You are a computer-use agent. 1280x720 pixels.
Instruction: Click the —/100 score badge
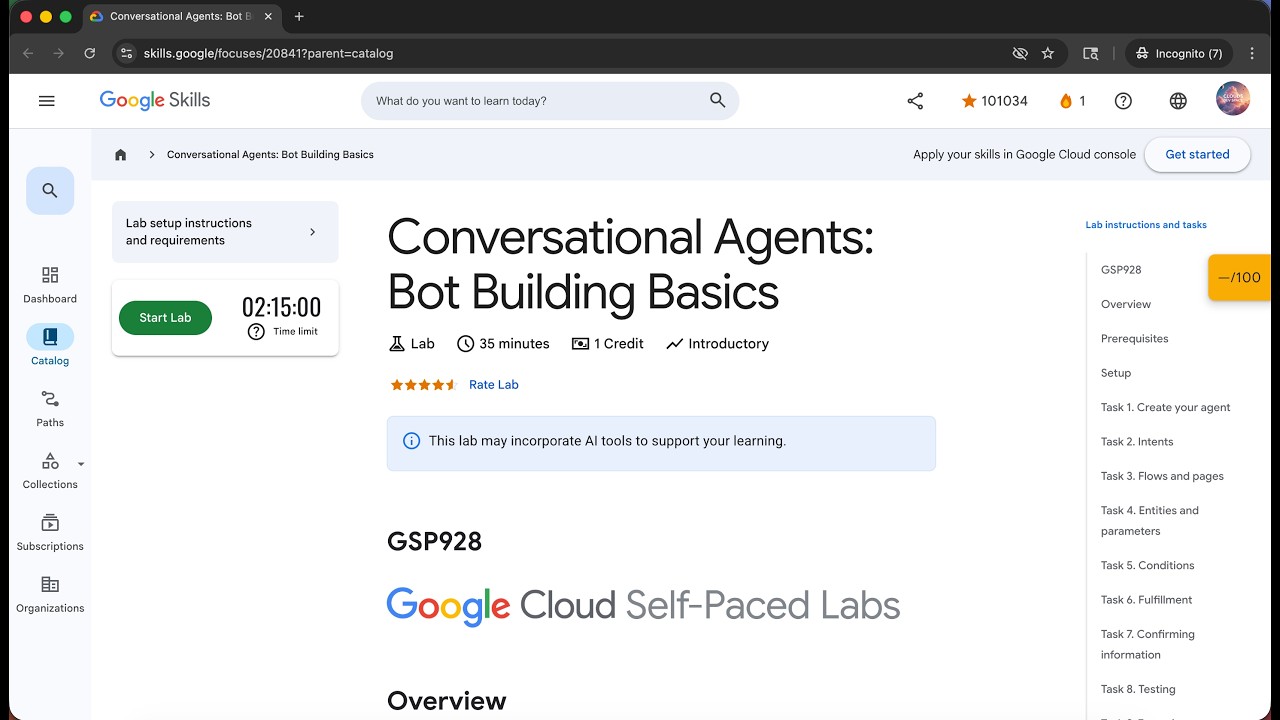(x=1239, y=278)
